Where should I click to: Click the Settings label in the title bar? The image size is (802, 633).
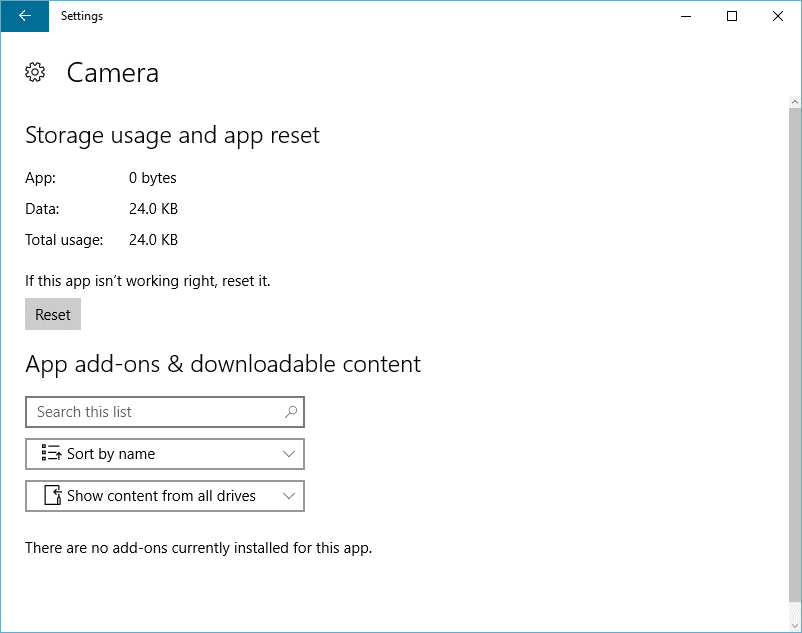[81, 16]
